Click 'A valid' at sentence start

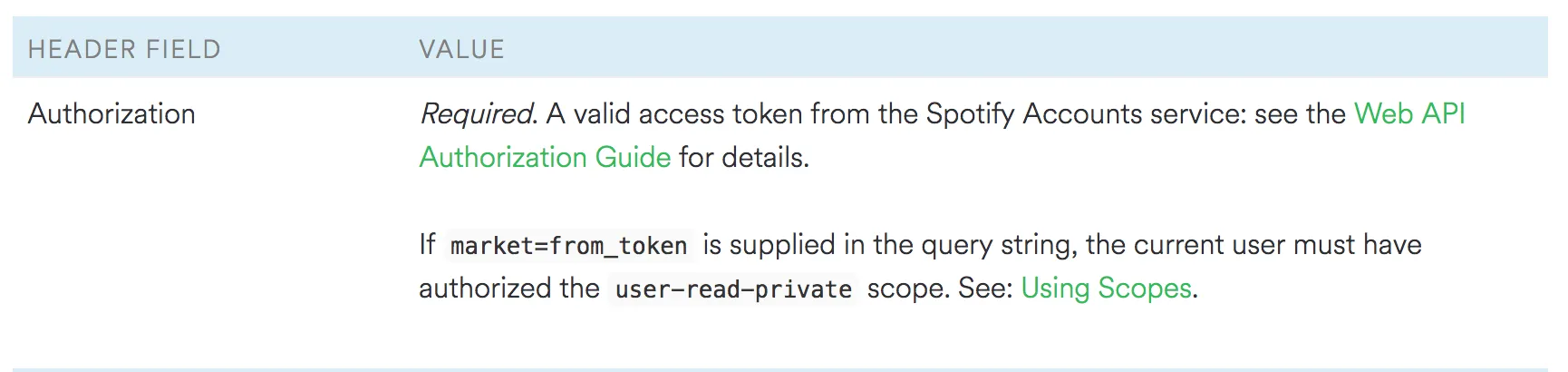(588, 113)
